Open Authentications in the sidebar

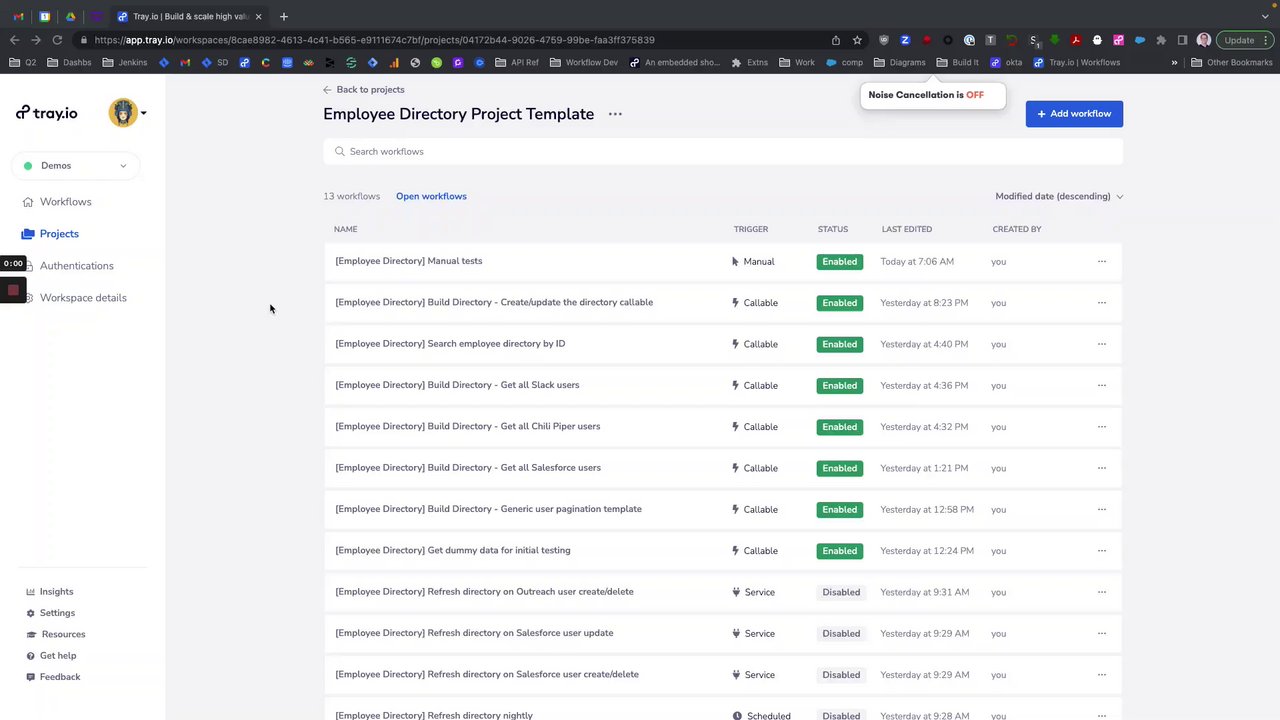click(x=76, y=266)
